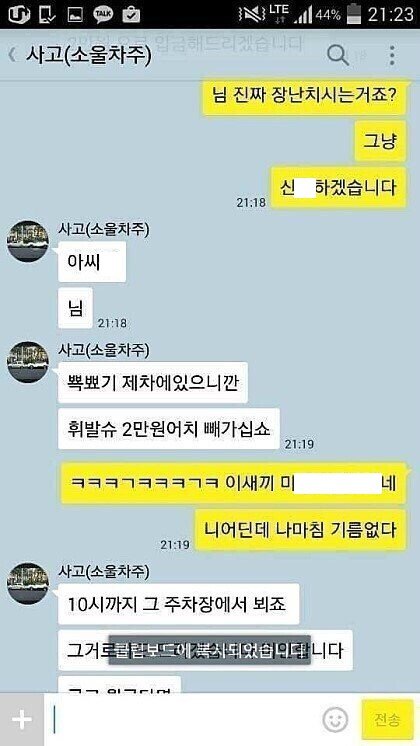Screen dimensions: 420x746
Task: Tap the LTE signal indicator
Action: click(279, 14)
